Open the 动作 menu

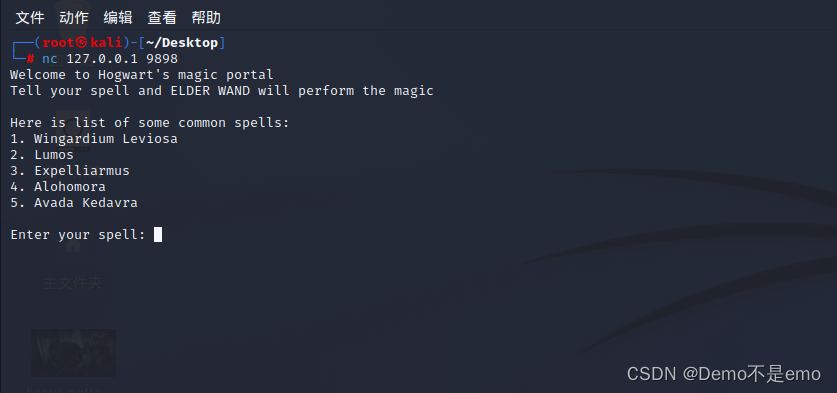[x=74, y=18]
